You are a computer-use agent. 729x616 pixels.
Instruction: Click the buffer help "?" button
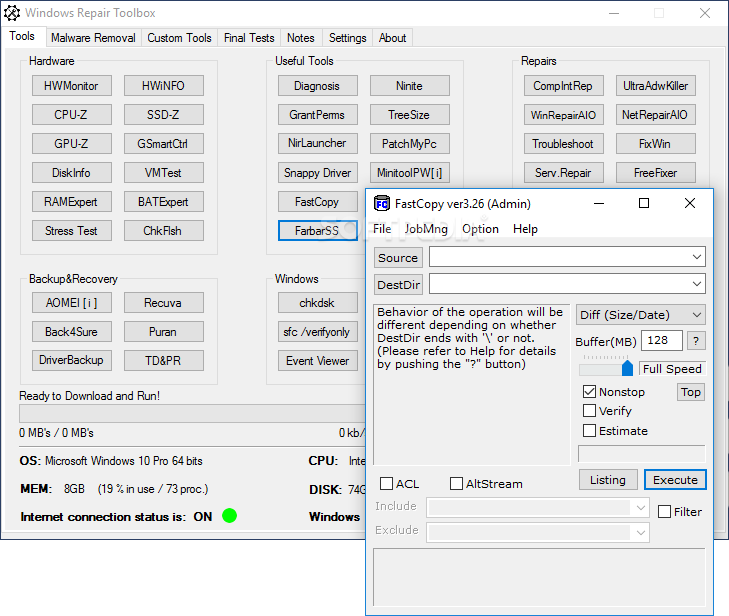[696, 341]
